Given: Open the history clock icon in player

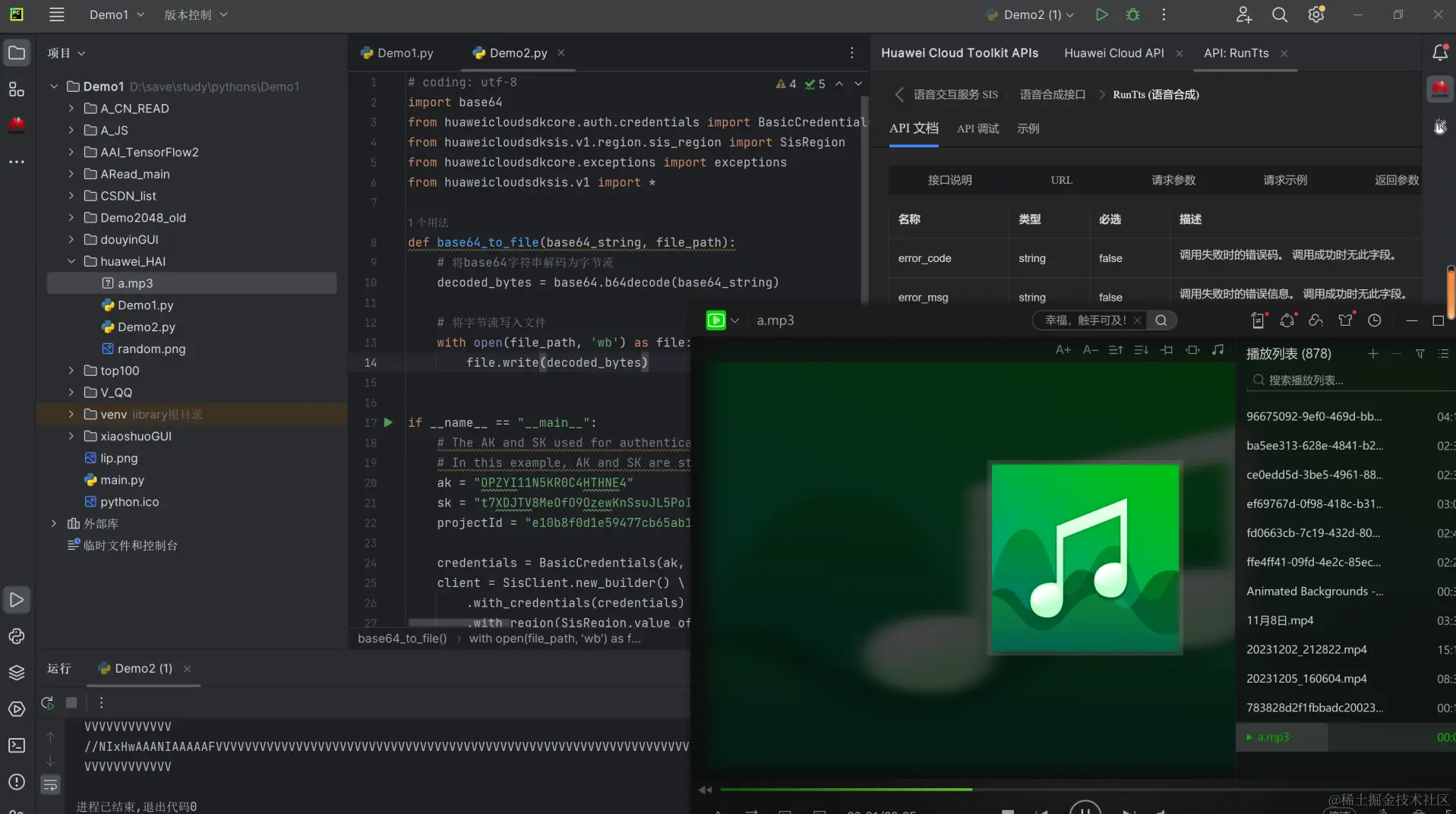Looking at the screenshot, I should (x=1374, y=320).
